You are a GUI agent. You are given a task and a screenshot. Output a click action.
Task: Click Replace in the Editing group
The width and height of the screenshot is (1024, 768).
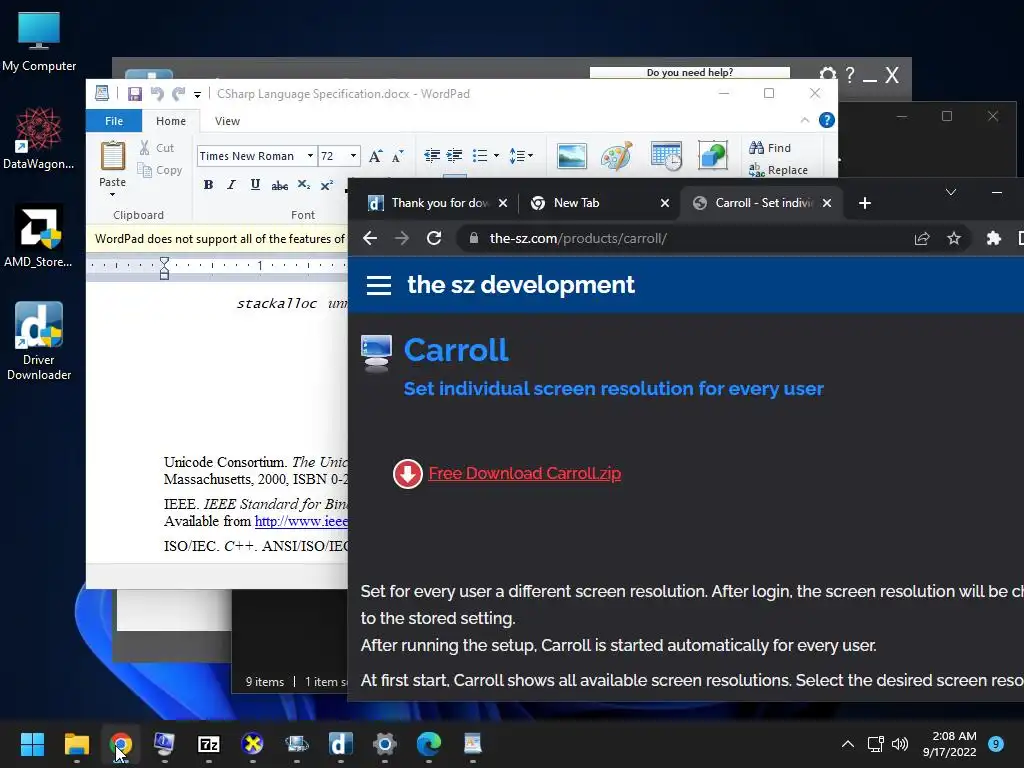(778, 170)
